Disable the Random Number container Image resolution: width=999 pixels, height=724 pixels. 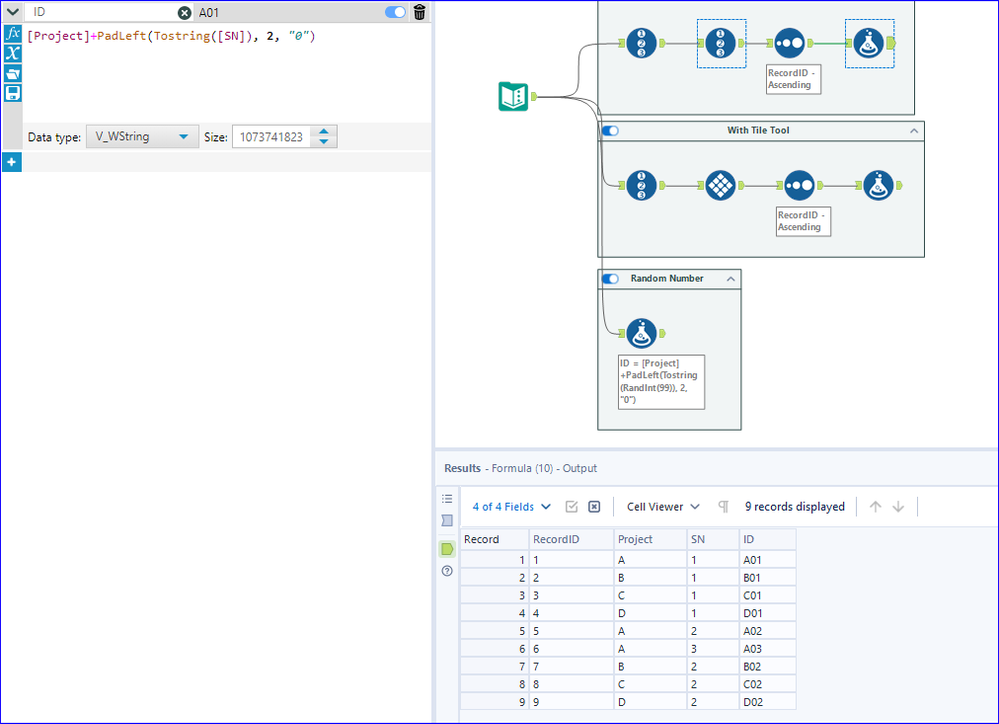[x=610, y=279]
